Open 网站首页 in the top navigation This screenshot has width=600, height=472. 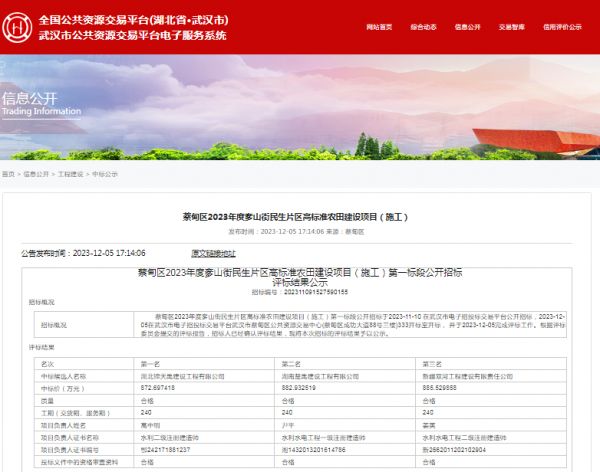pos(379,27)
